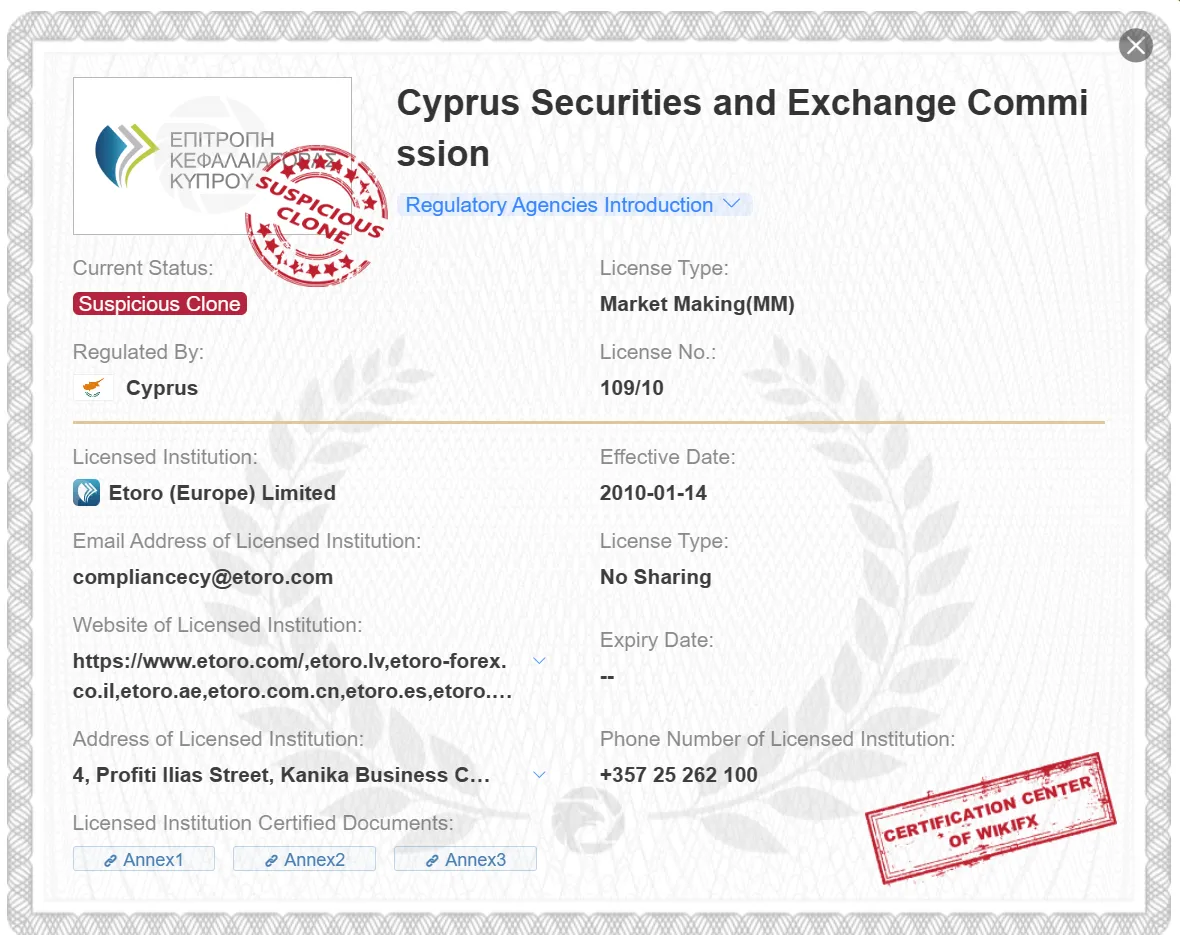Click the Market Making(MM) license type
The image size is (1180, 935).
point(697,304)
